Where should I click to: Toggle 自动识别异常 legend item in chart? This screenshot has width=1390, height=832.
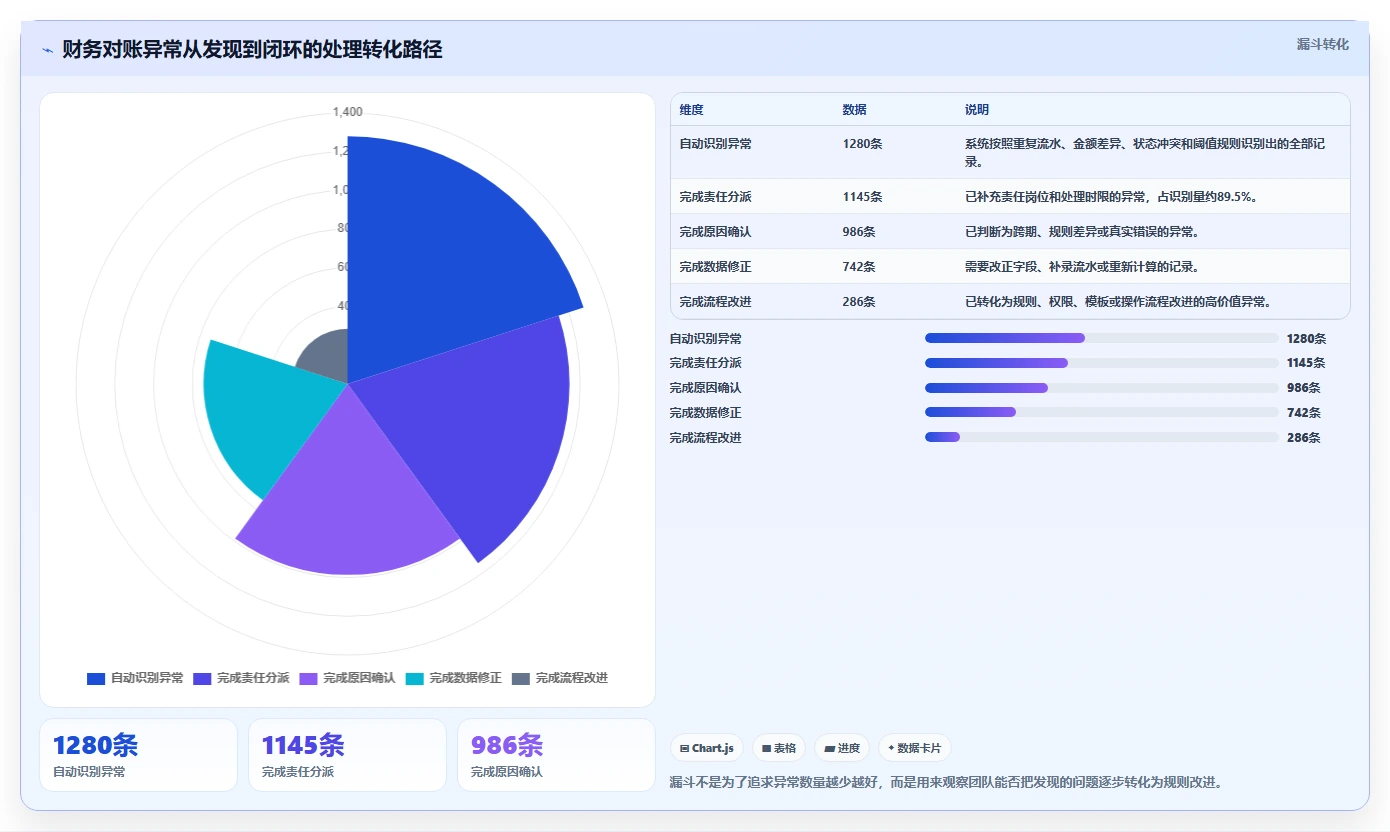[135, 678]
